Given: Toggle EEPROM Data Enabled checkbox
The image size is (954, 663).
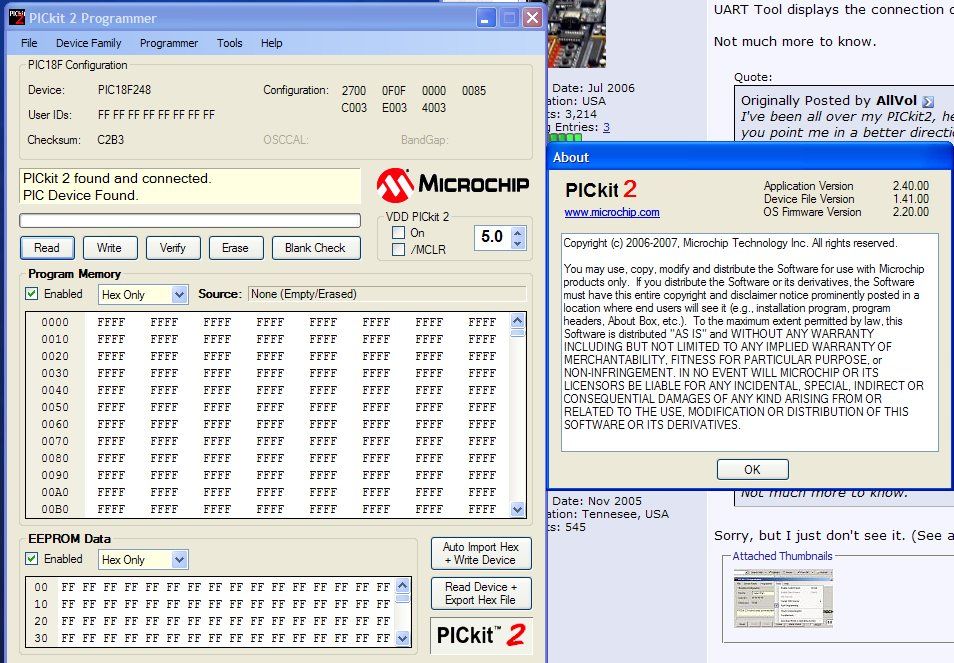Looking at the screenshot, I should pos(32,558).
